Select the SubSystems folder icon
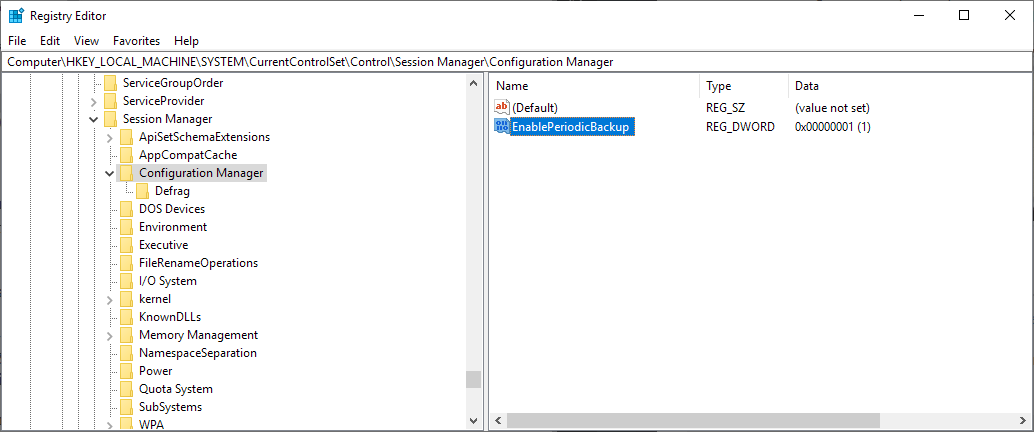The width and height of the screenshot is (1034, 432). (x=126, y=407)
